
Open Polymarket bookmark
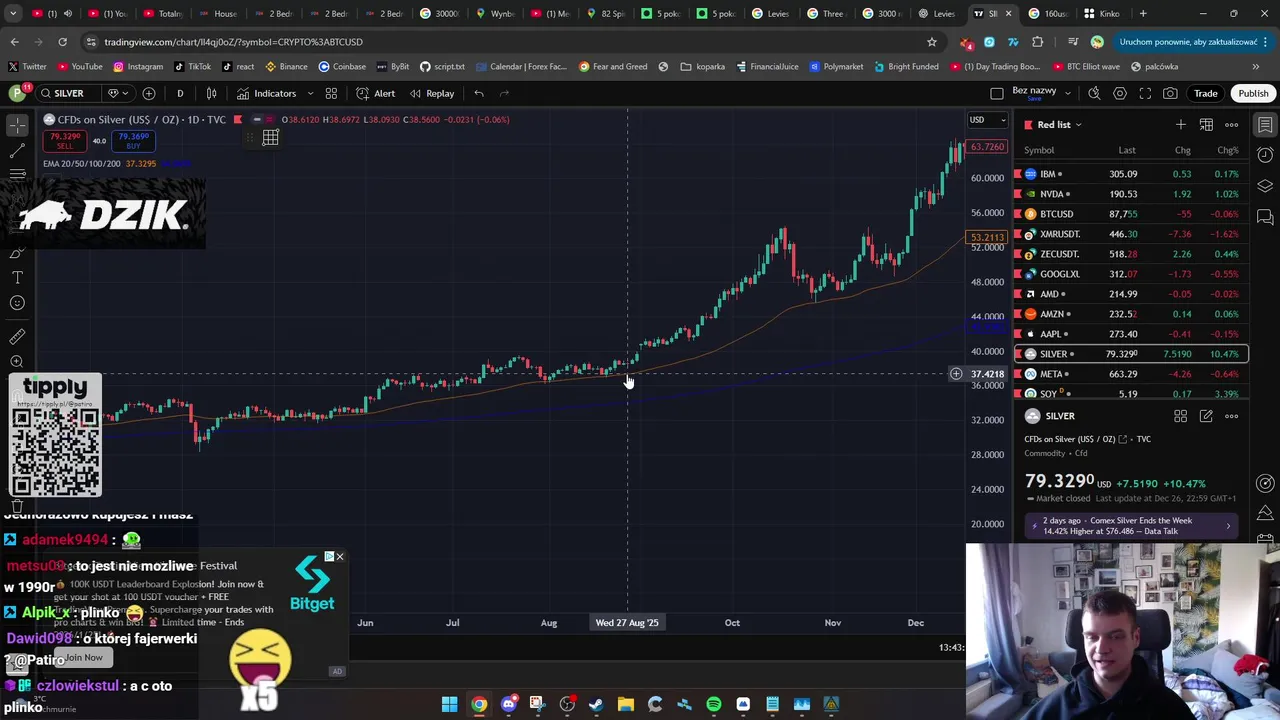click(836, 66)
